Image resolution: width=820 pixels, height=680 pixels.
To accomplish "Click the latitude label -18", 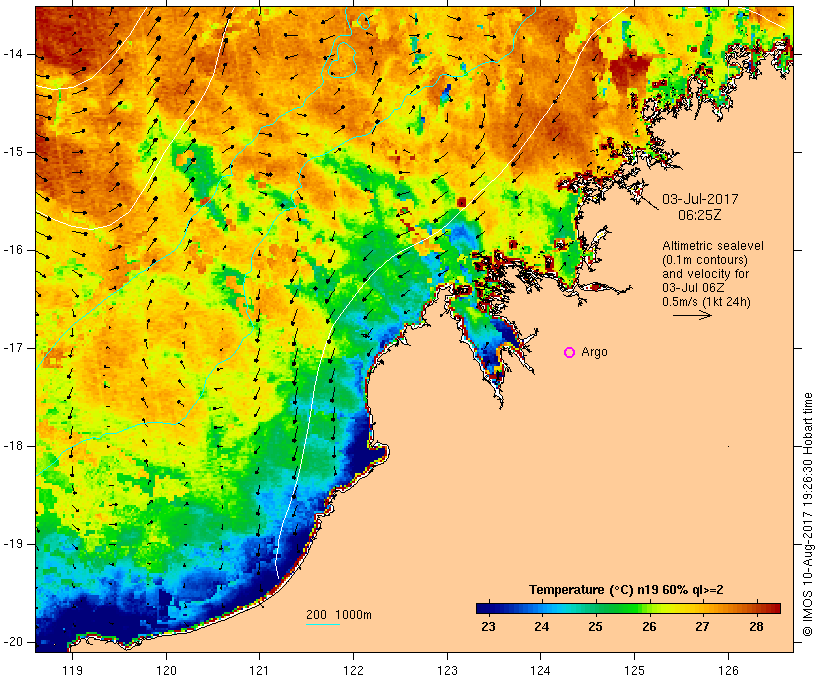I will [13, 446].
